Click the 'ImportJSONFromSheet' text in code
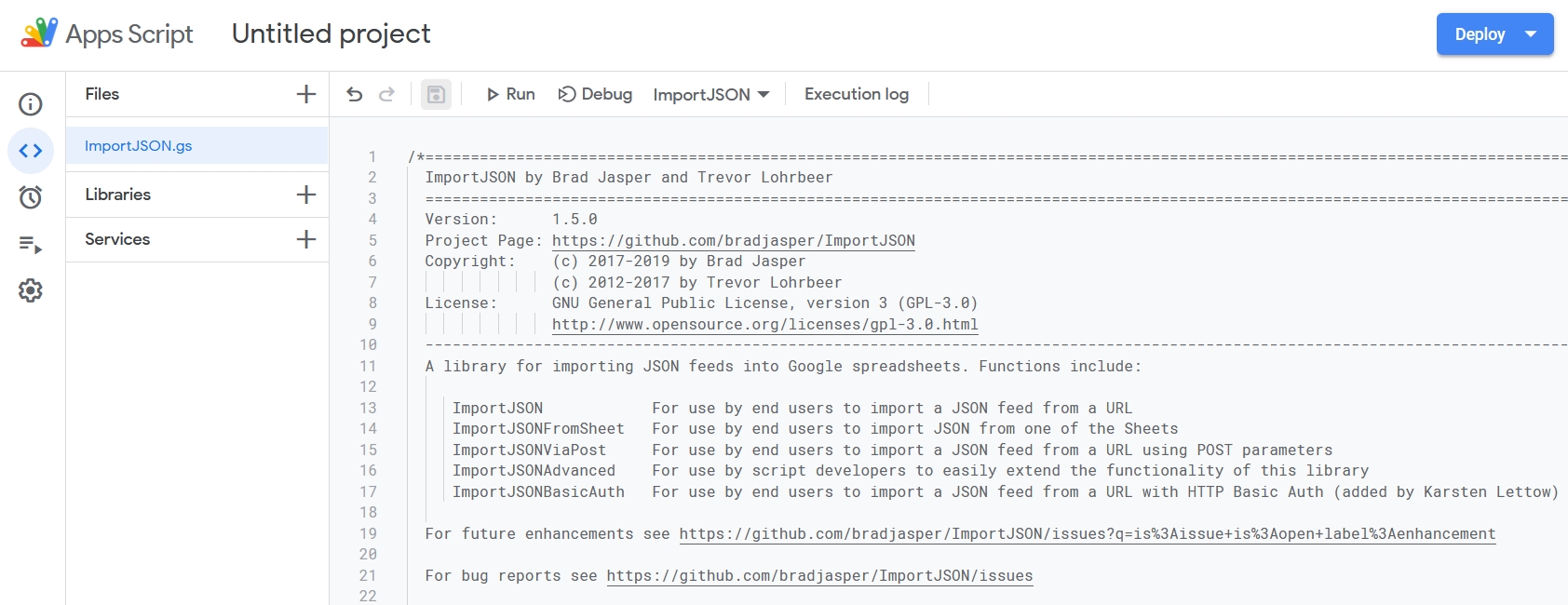Viewport: 1568px width, 605px height. click(538, 429)
